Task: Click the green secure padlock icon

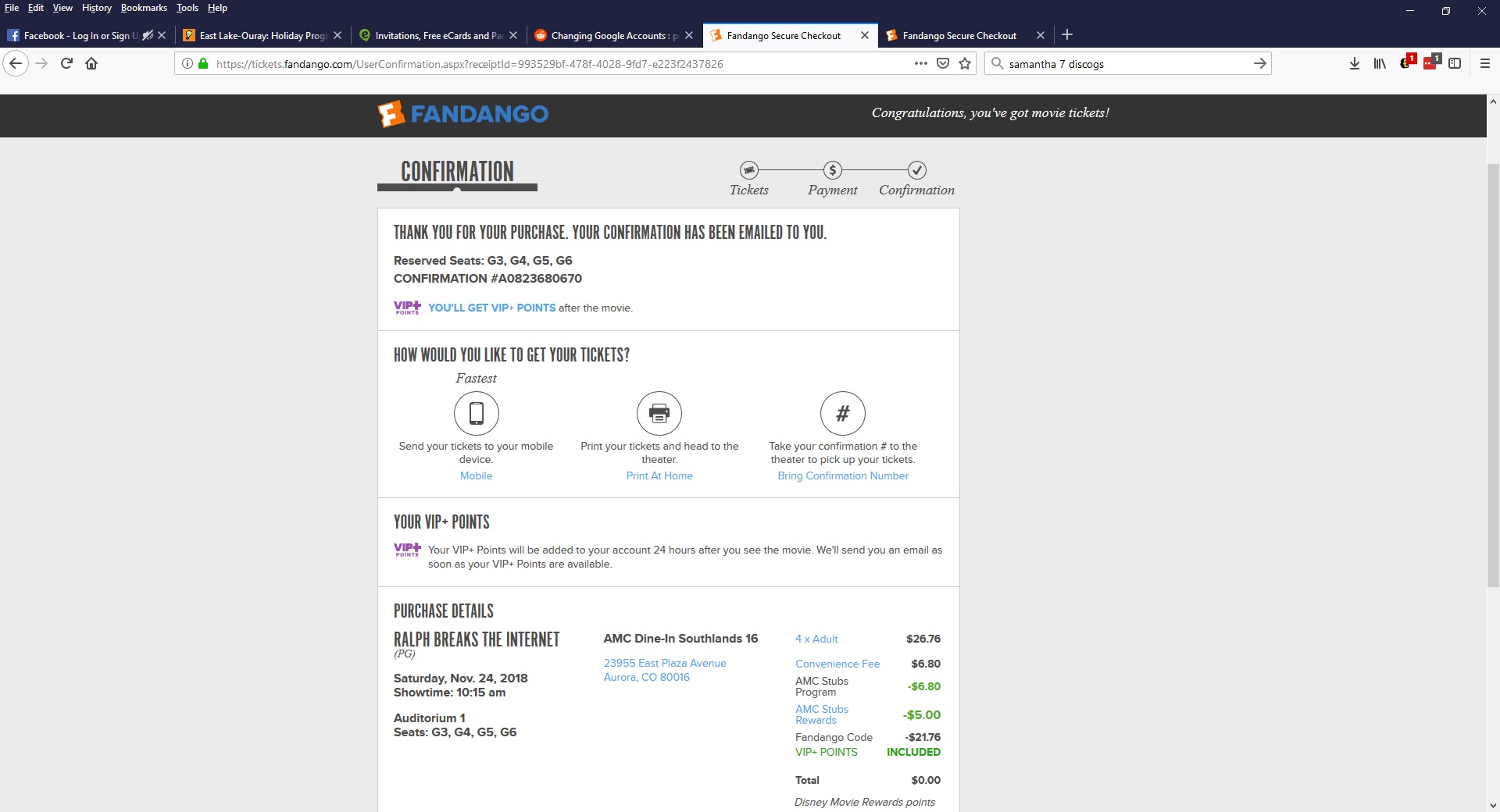Action: click(x=203, y=64)
